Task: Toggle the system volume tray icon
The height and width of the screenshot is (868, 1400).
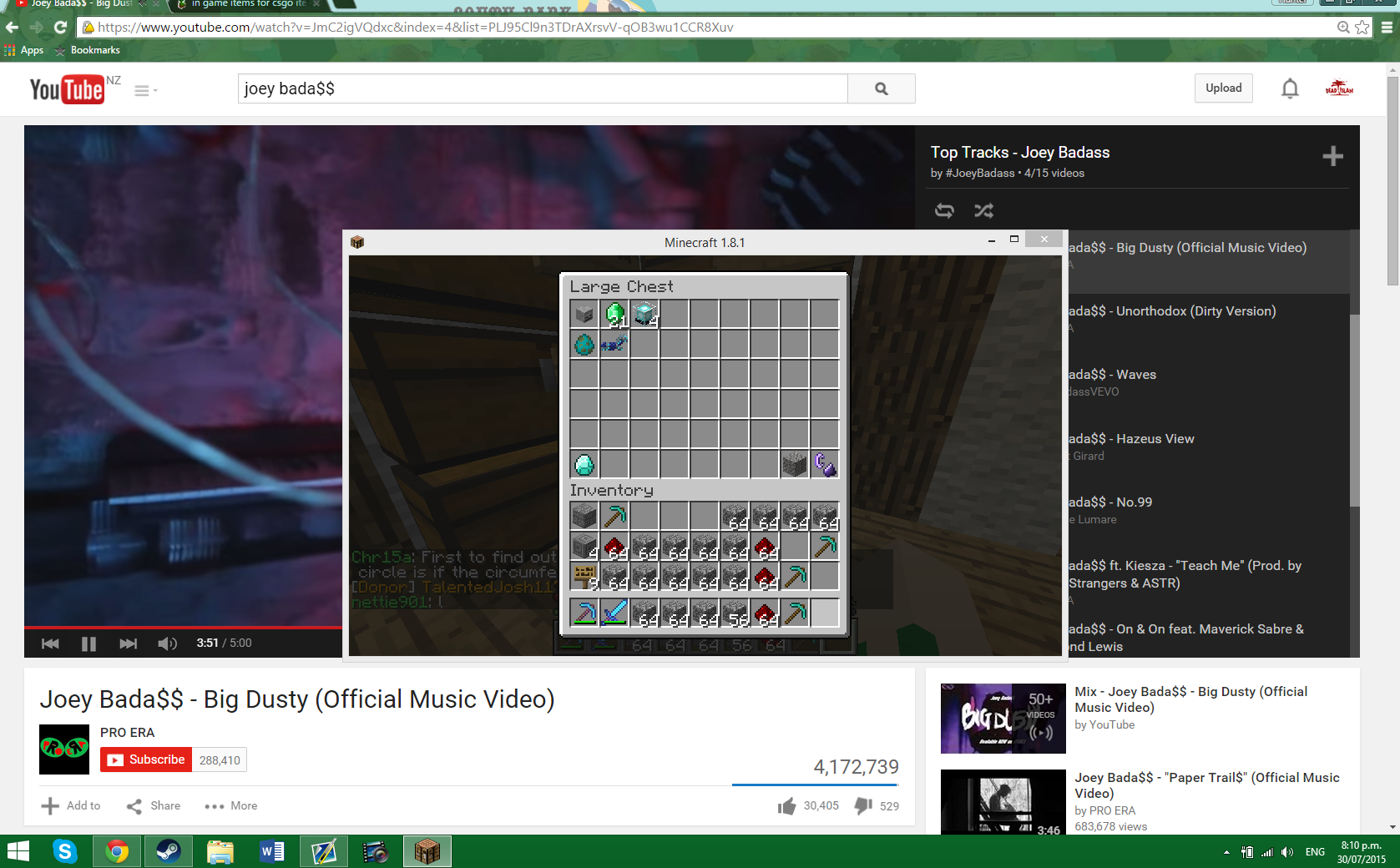Action: click(1287, 852)
